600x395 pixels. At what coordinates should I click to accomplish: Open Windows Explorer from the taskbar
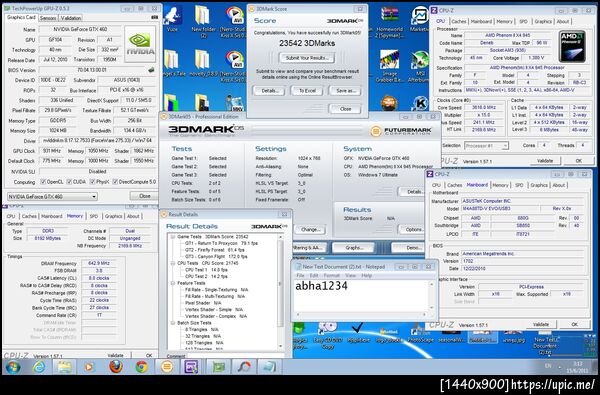64,367
